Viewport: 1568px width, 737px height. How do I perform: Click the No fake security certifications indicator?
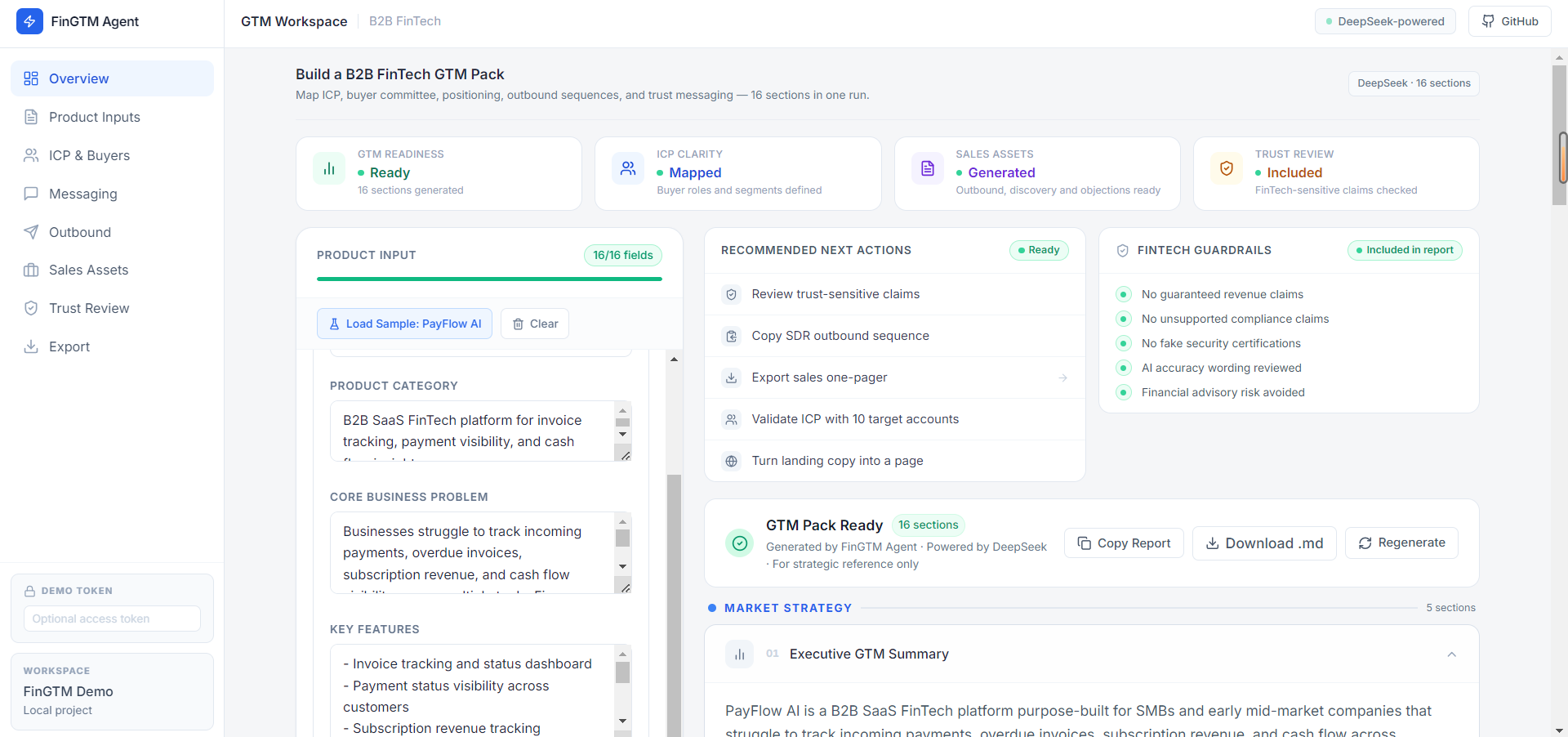(x=1124, y=343)
